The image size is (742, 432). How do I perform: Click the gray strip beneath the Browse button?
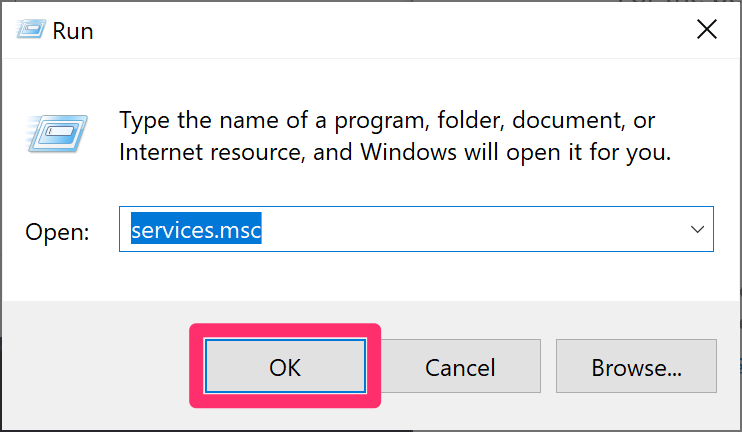pos(636,411)
